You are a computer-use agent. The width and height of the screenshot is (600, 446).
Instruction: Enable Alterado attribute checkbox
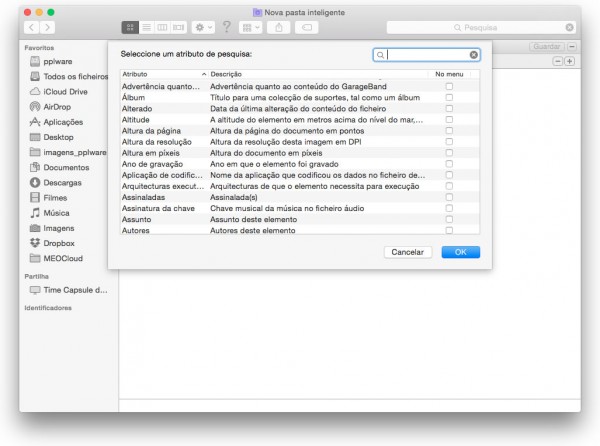tap(449, 109)
